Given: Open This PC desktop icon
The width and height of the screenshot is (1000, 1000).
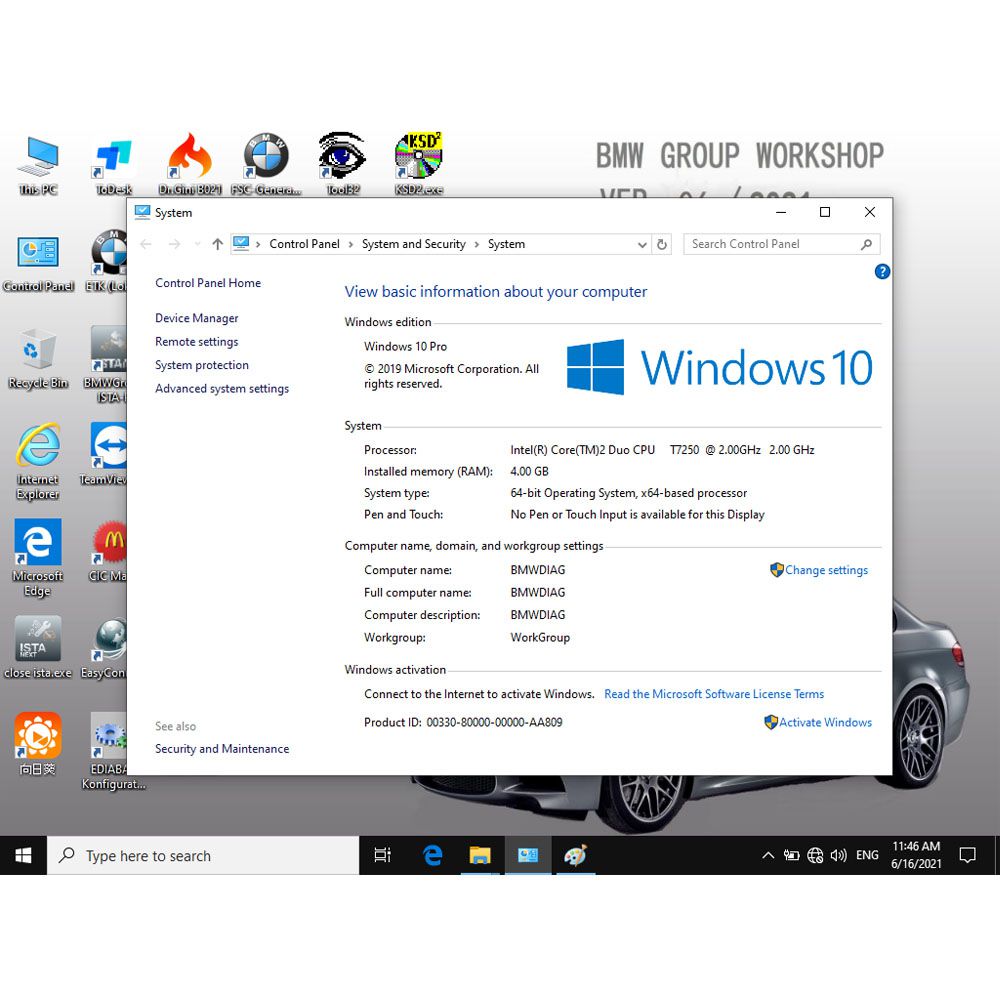Looking at the screenshot, I should [x=38, y=165].
